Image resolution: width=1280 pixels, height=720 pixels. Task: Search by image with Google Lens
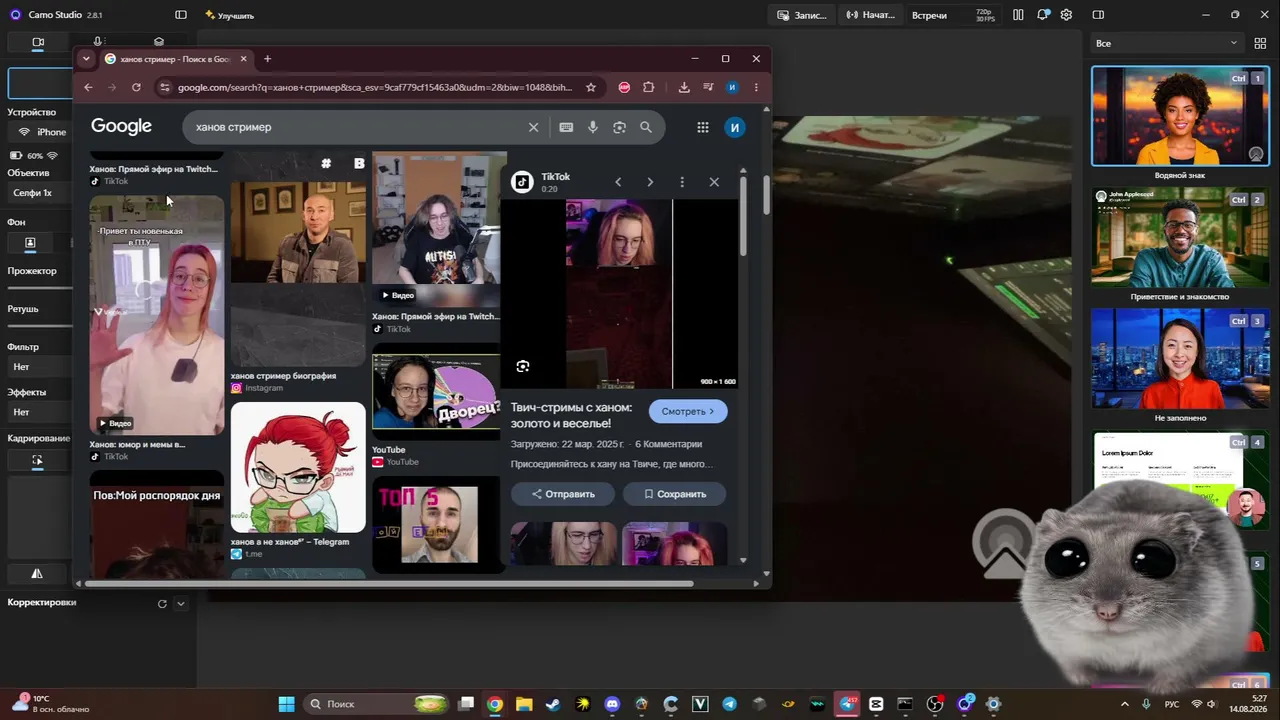(619, 127)
